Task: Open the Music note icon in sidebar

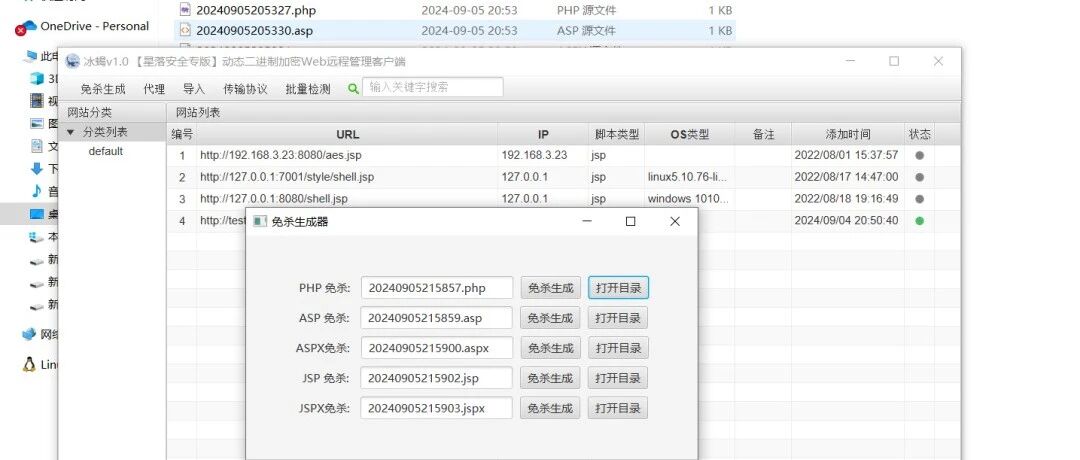Action: point(37,191)
